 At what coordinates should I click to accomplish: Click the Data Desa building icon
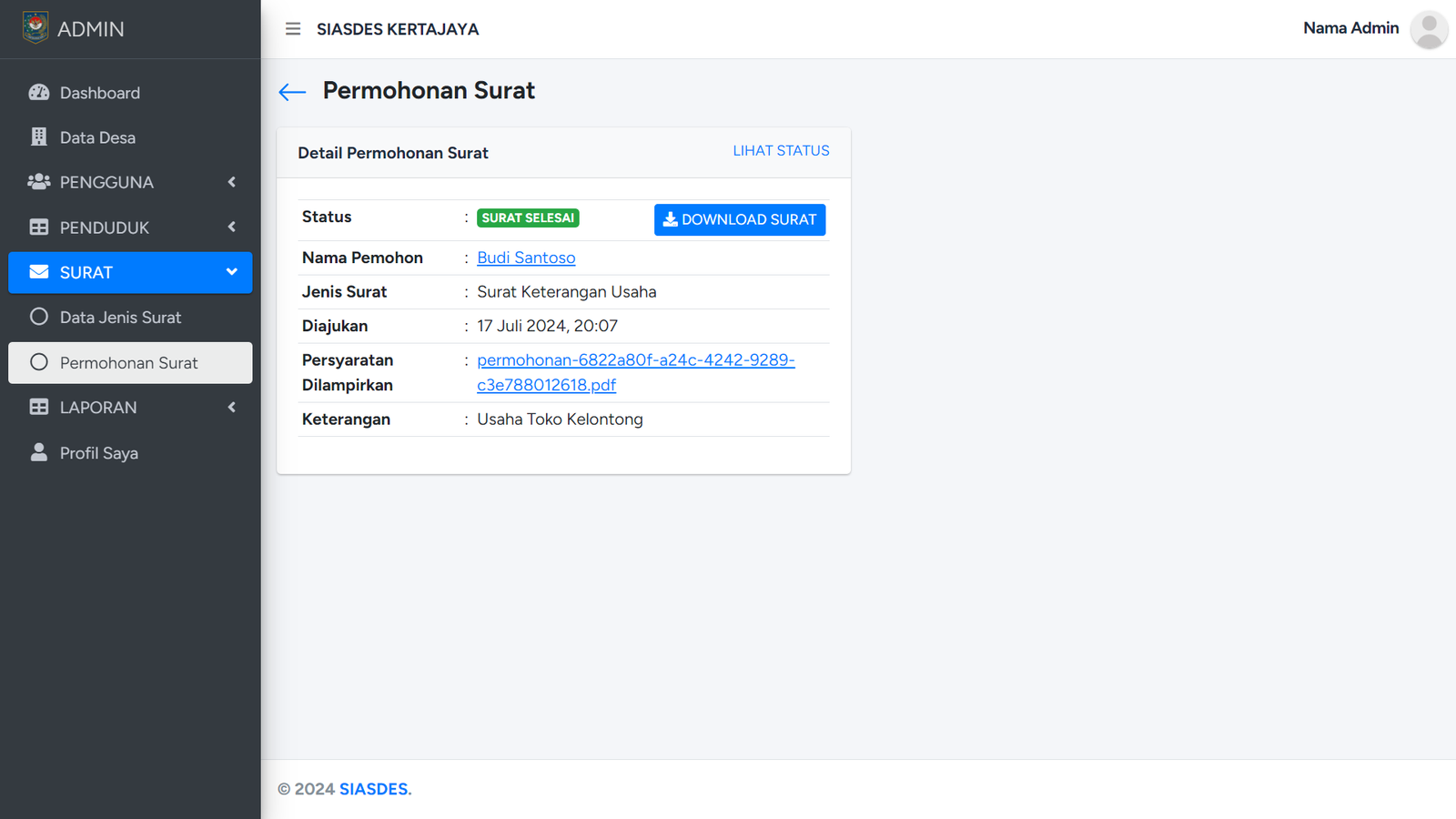click(39, 137)
